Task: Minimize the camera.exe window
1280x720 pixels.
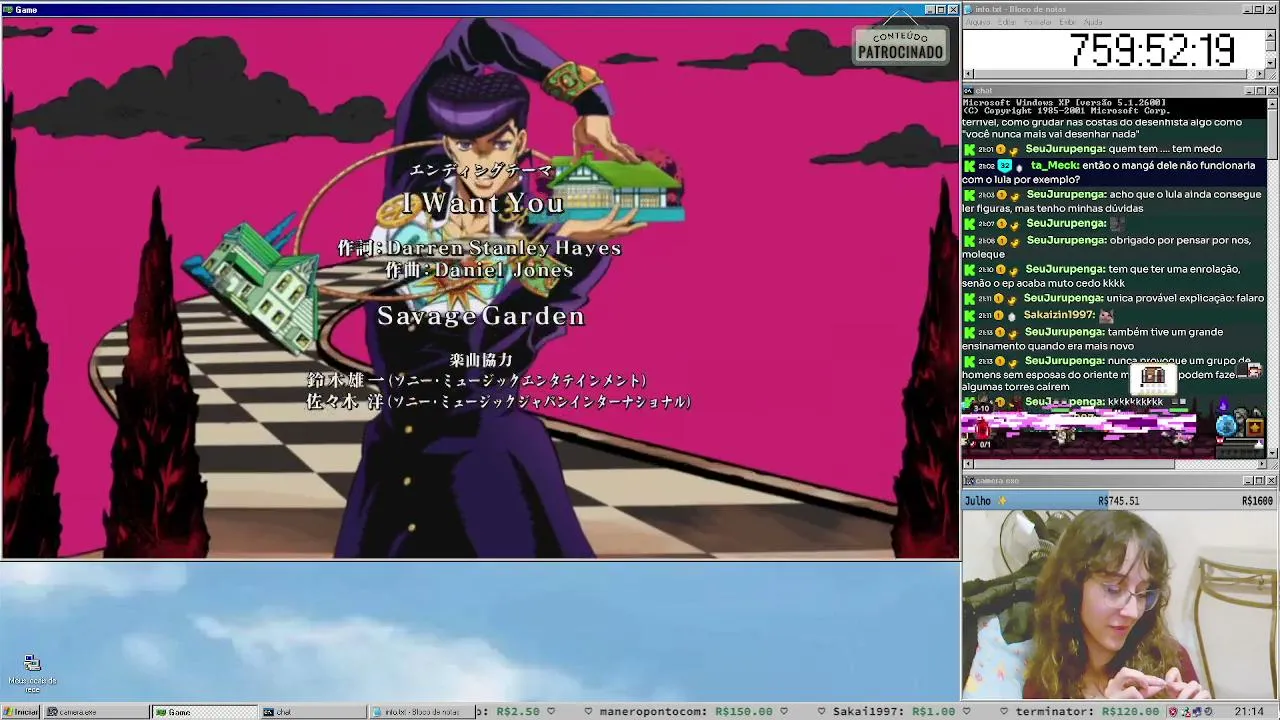Action: point(1249,481)
